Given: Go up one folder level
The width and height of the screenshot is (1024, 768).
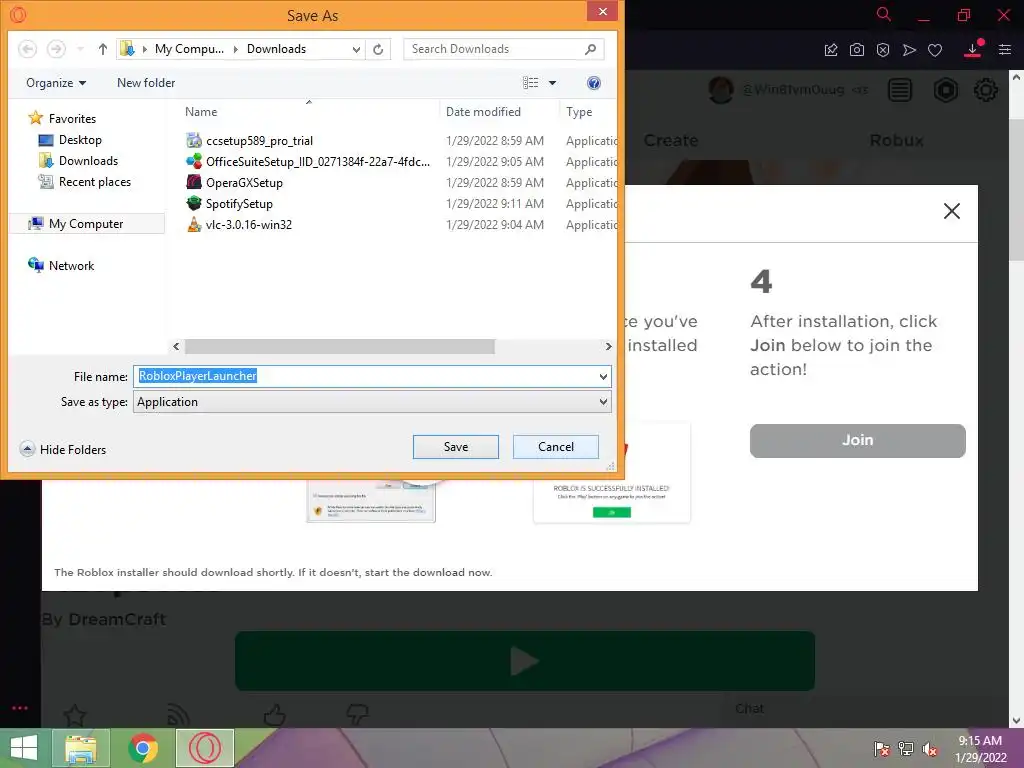Looking at the screenshot, I should (x=103, y=49).
